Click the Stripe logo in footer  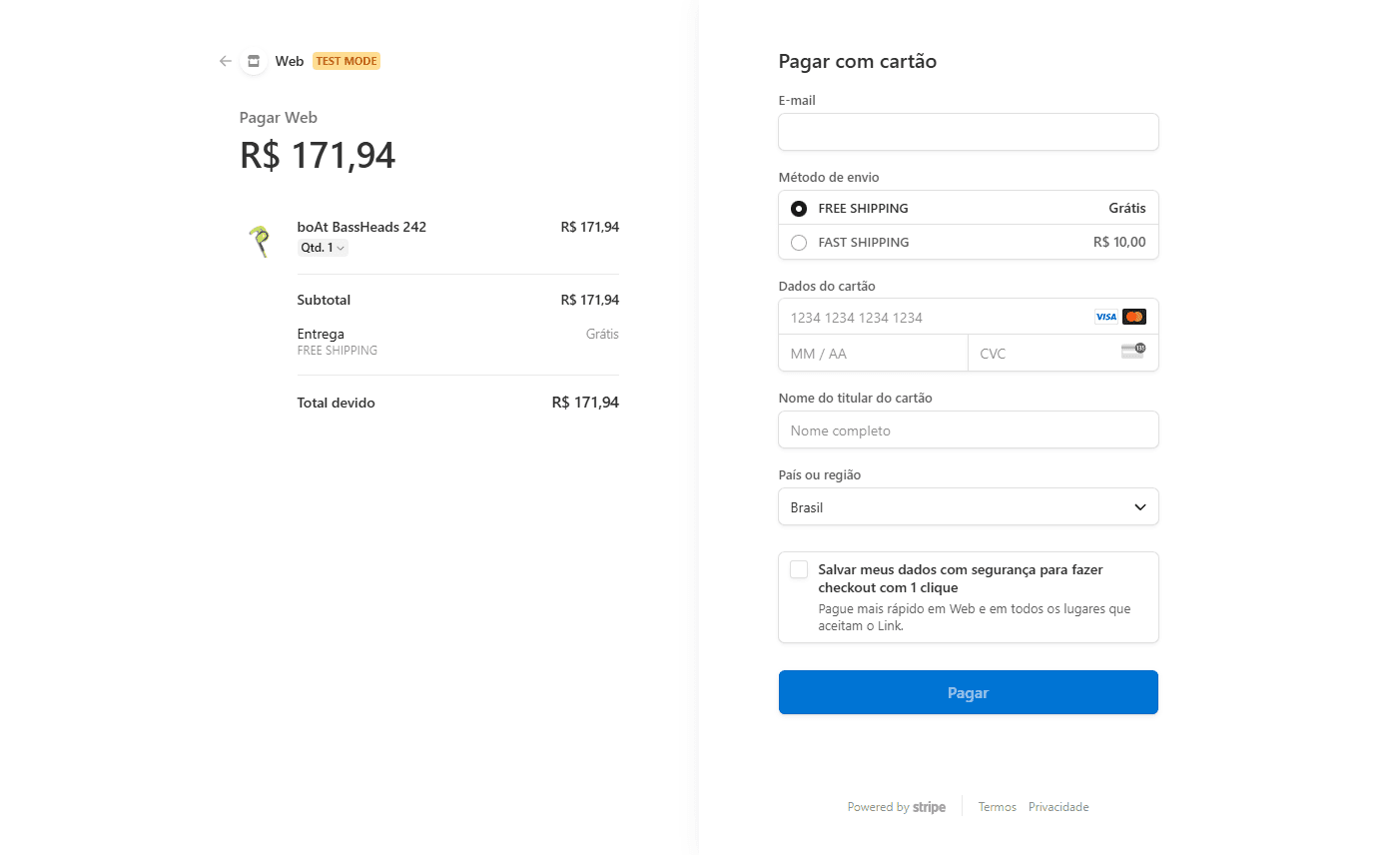click(x=929, y=807)
